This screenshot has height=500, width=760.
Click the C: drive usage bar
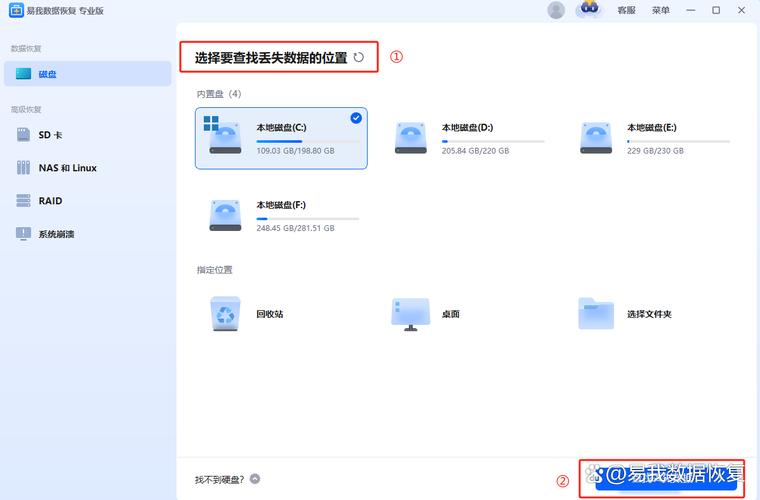click(308, 141)
